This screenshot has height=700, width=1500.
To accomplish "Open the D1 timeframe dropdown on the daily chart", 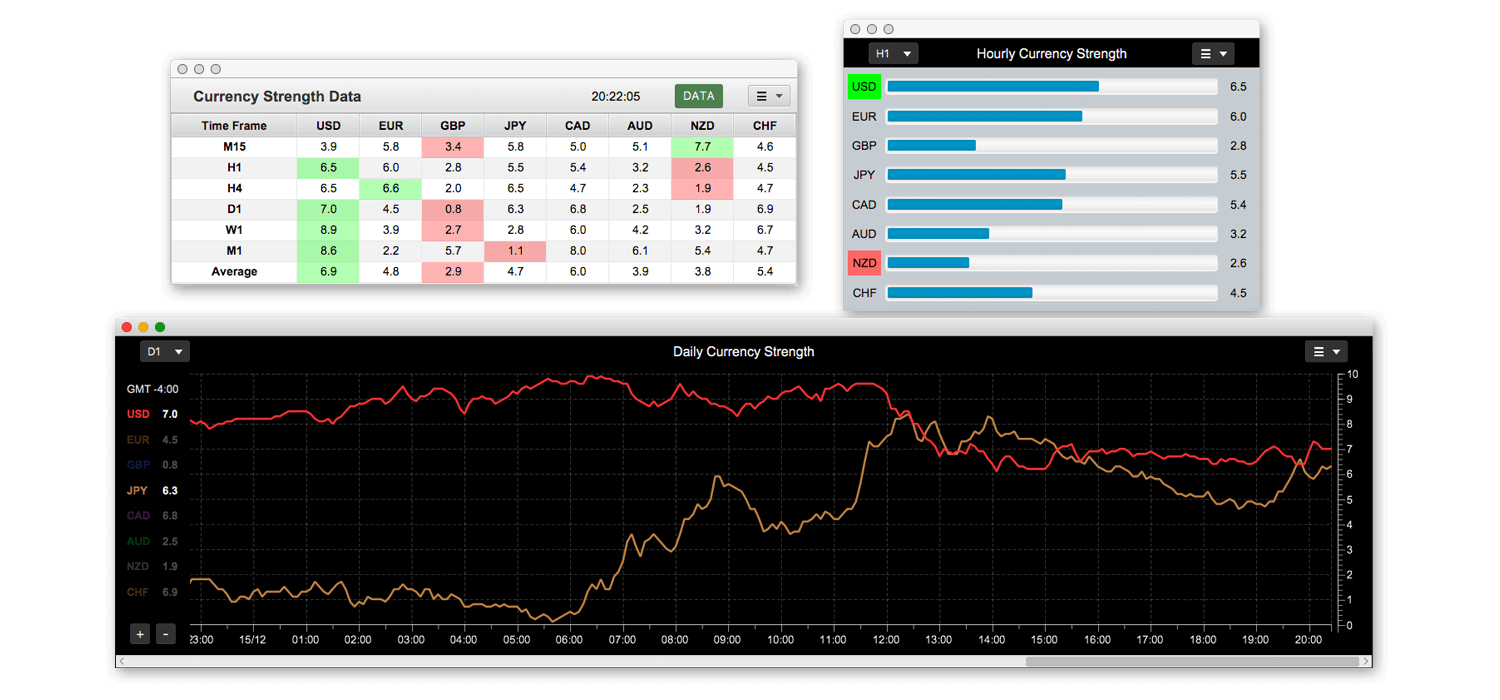I will click(x=164, y=351).
